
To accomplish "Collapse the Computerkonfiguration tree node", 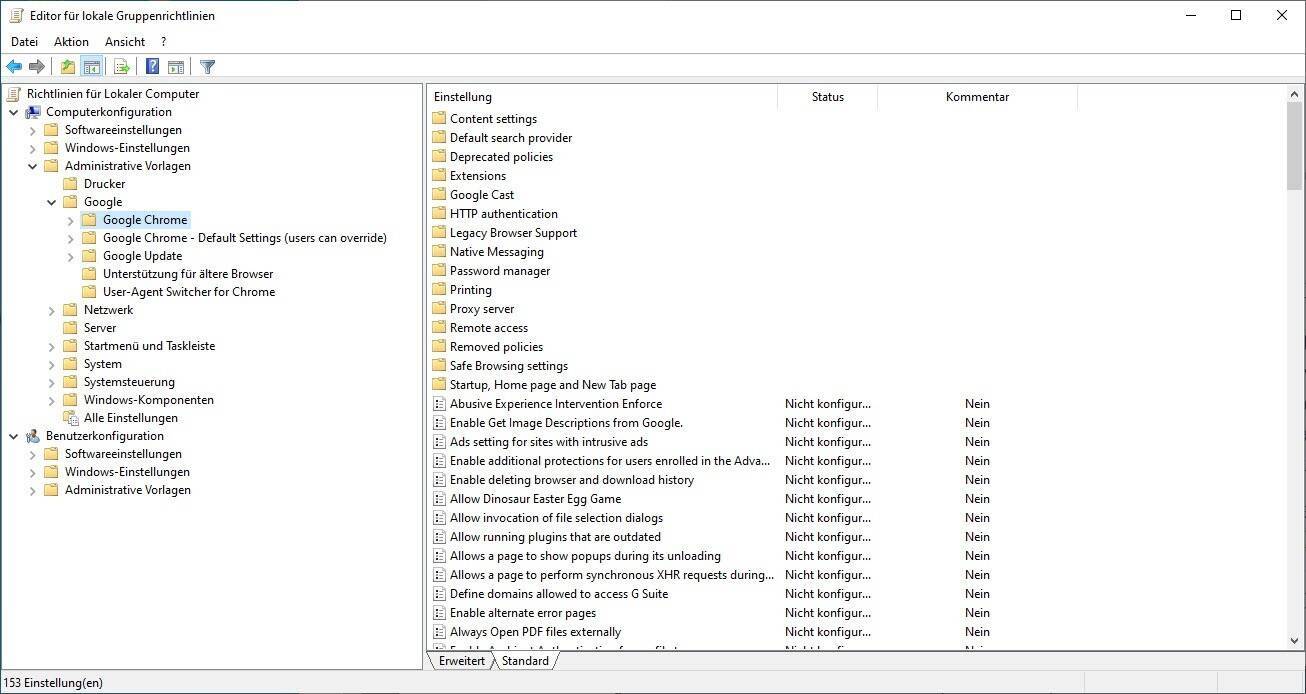I will coord(14,112).
